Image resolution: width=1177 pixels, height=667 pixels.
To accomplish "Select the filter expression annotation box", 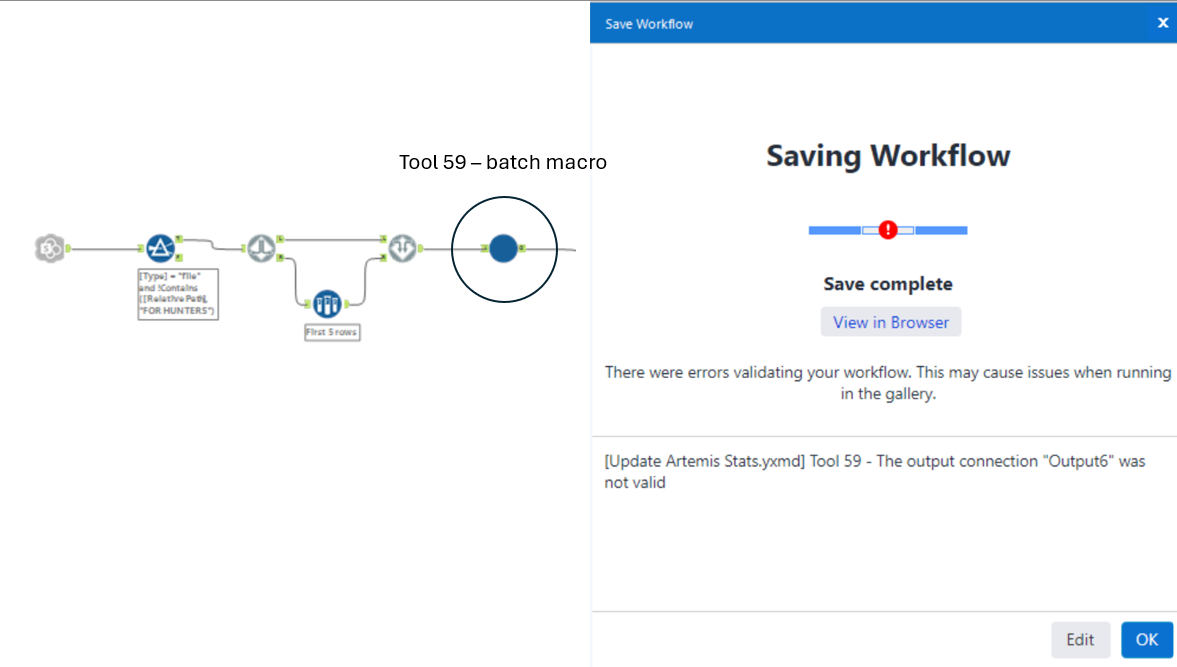I will (177, 293).
